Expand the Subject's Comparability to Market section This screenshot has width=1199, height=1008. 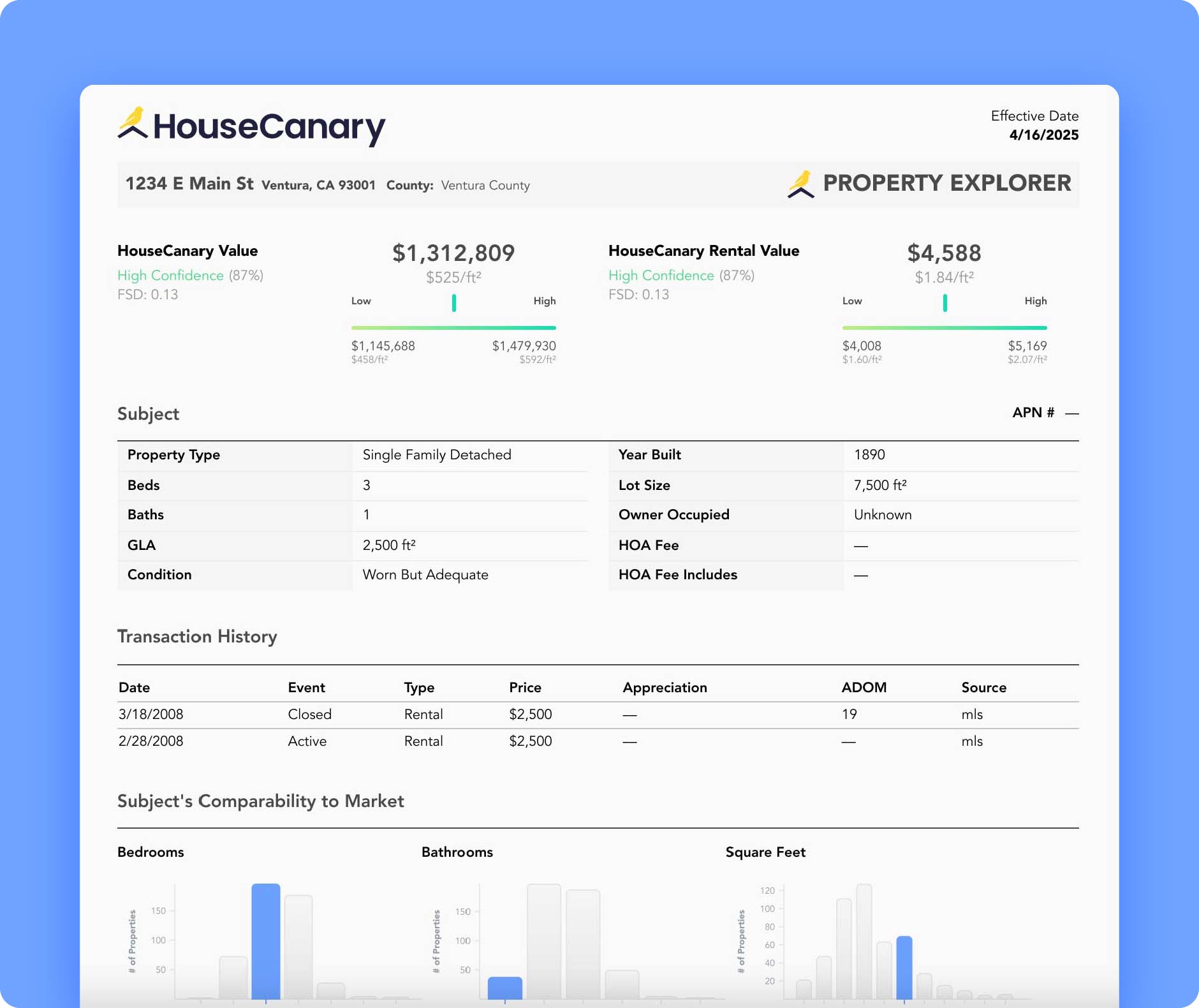click(x=260, y=801)
